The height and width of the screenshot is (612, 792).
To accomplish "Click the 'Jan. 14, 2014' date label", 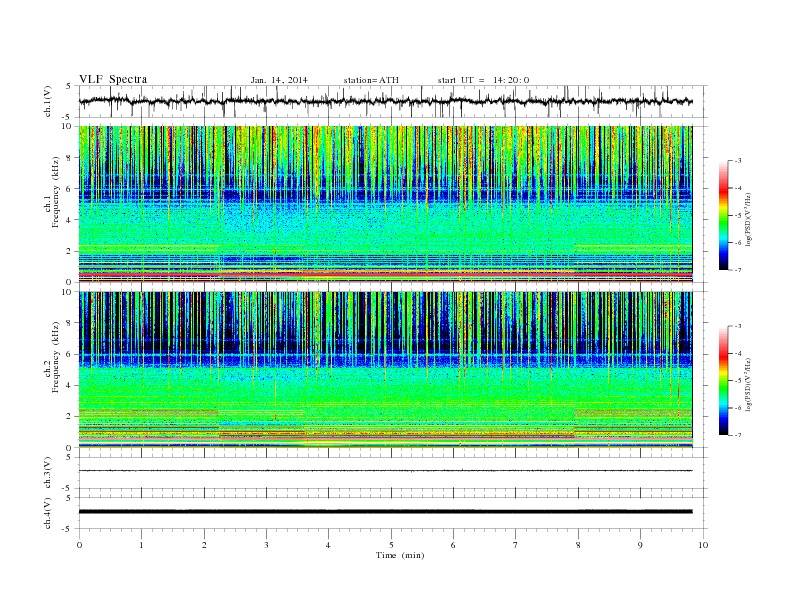I will [x=279, y=80].
